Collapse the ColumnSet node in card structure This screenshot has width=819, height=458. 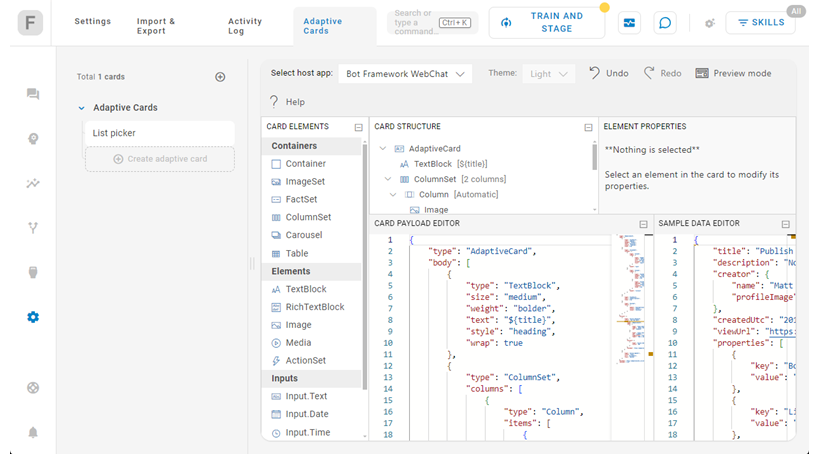point(388,179)
